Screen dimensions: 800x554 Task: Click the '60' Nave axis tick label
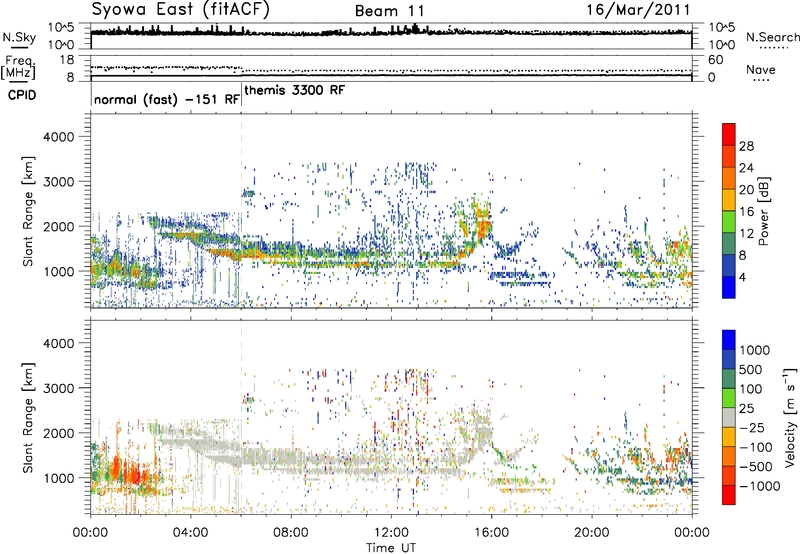pos(715,60)
